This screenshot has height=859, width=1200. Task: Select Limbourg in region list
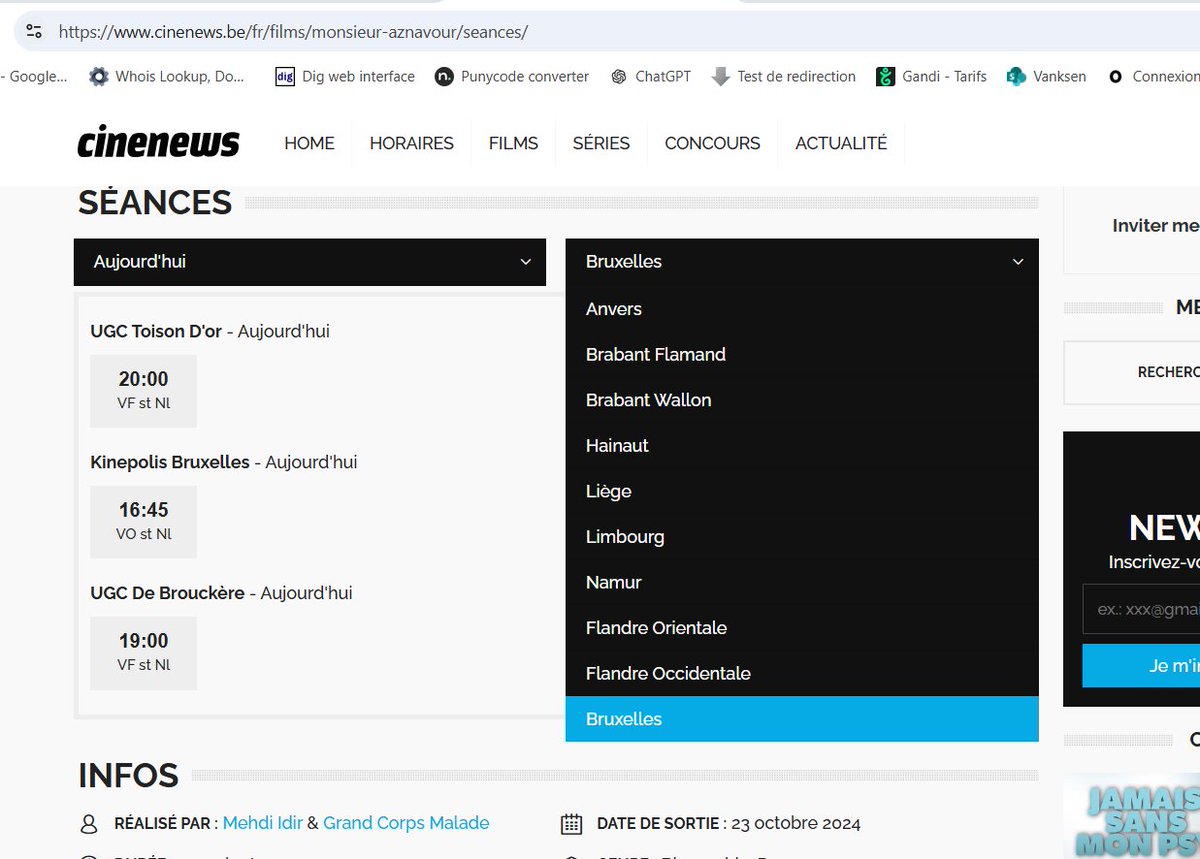(x=802, y=537)
